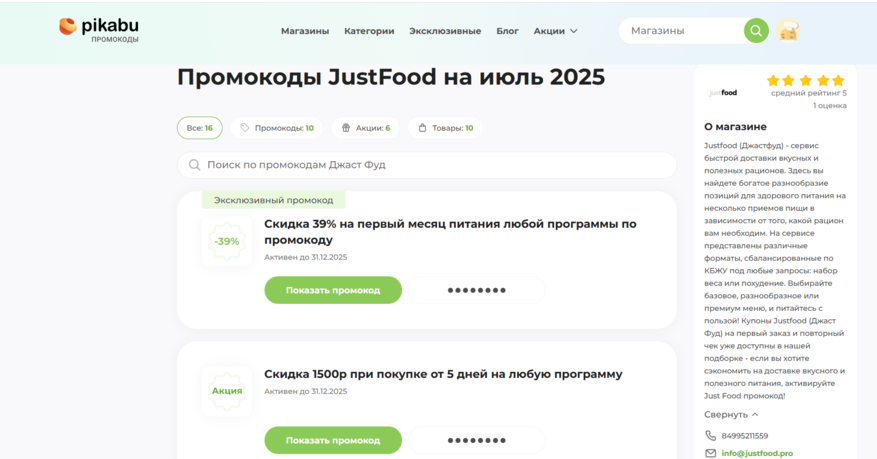The image size is (877, 459).
Task: Open the Pikabu promo codes logo
Action: pyautogui.click(x=99, y=30)
